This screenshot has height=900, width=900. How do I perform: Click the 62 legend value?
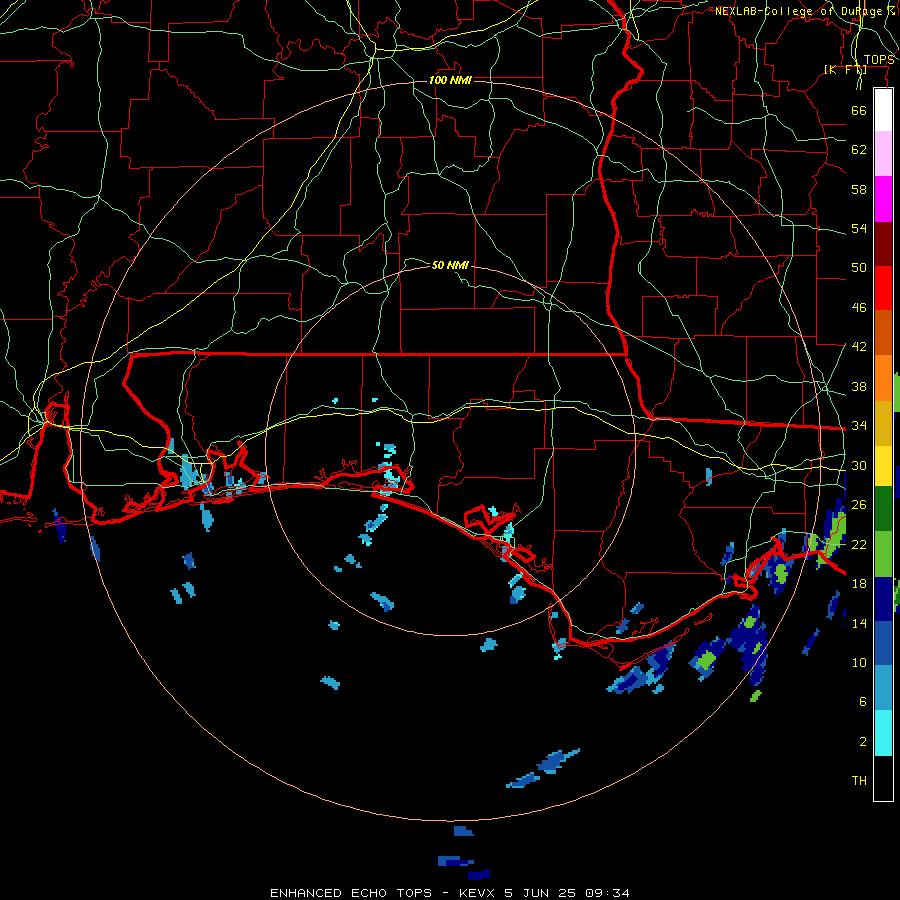[x=859, y=150]
